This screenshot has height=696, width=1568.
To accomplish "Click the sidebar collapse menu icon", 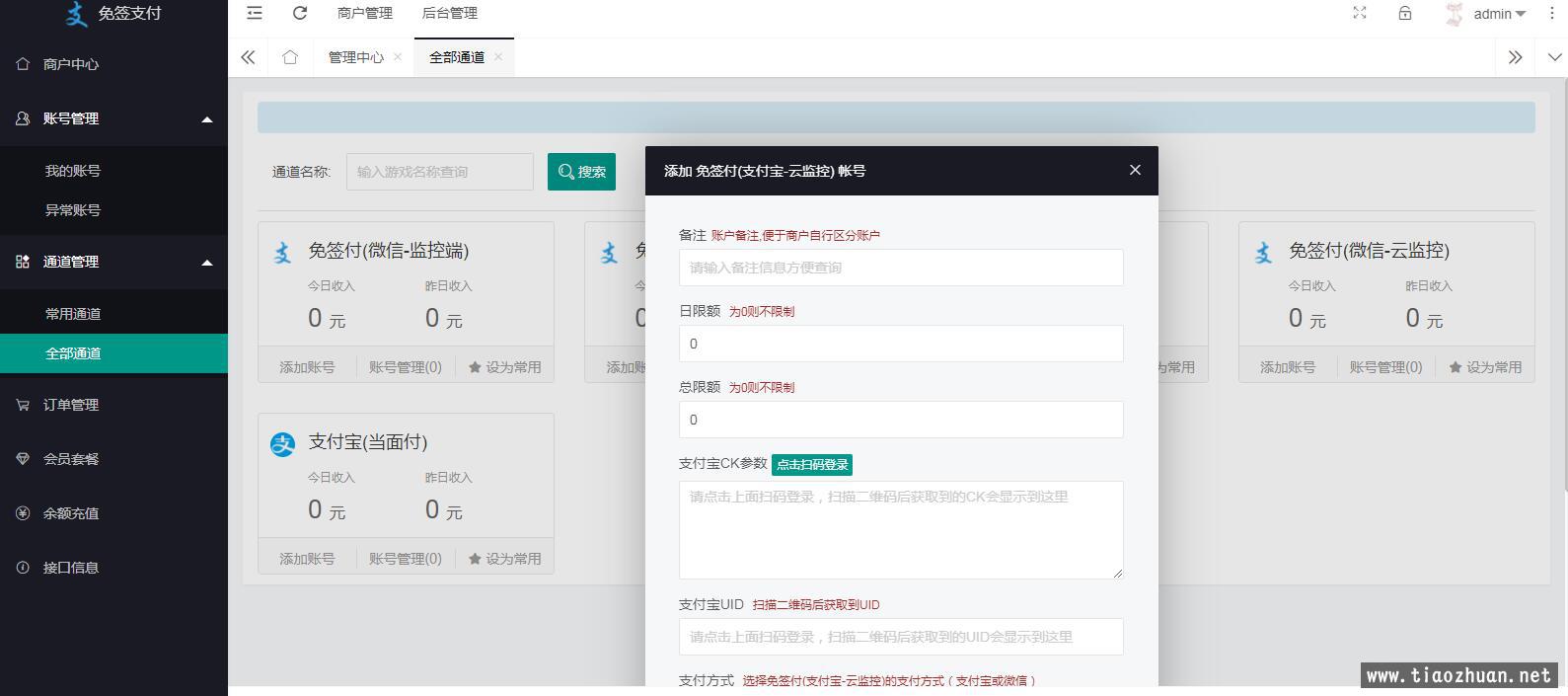I will tap(255, 13).
